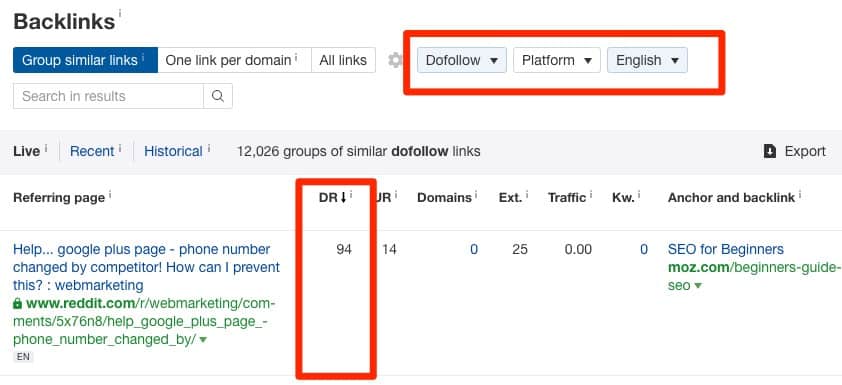Open the Platform filter dropdown
Image resolution: width=842 pixels, height=385 pixels.
[557, 60]
